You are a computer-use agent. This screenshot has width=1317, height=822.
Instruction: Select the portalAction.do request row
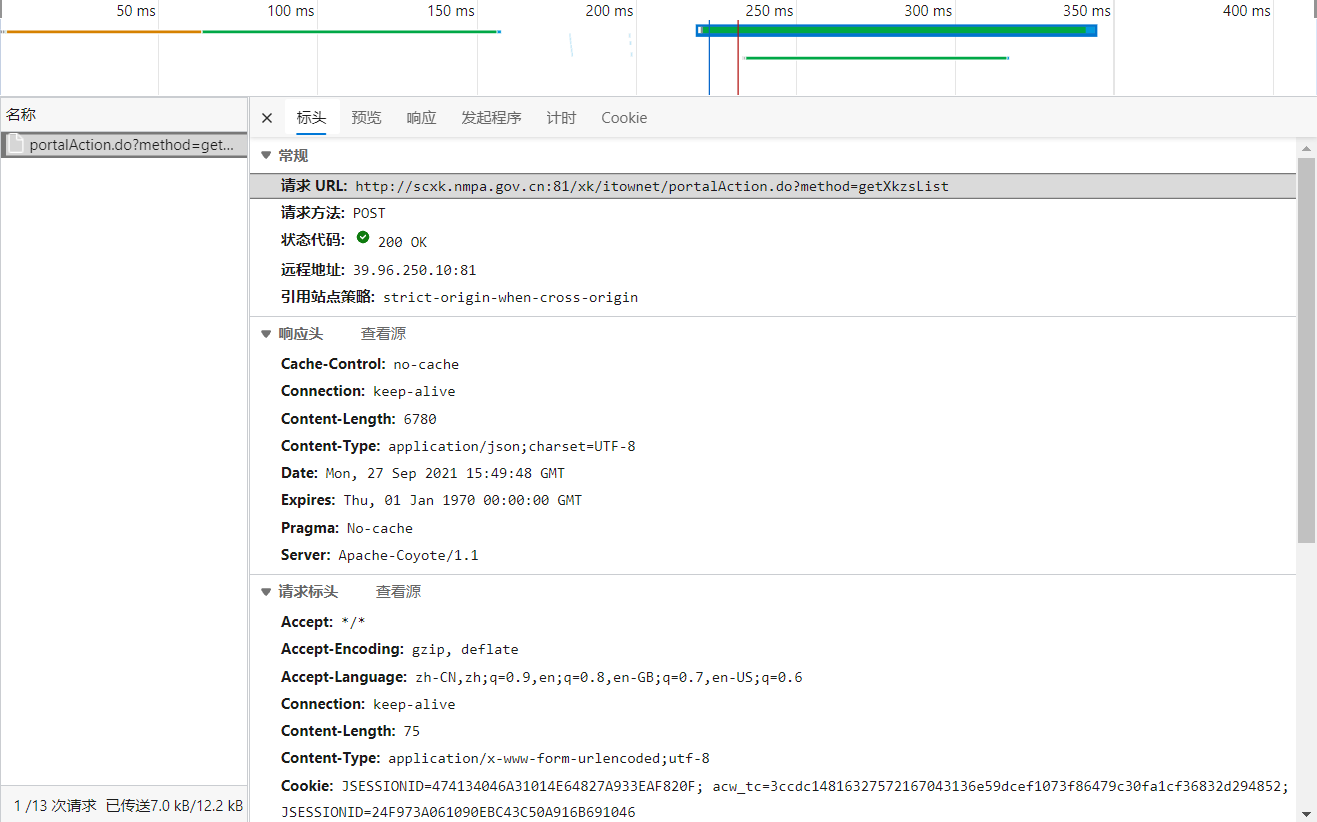click(x=124, y=145)
